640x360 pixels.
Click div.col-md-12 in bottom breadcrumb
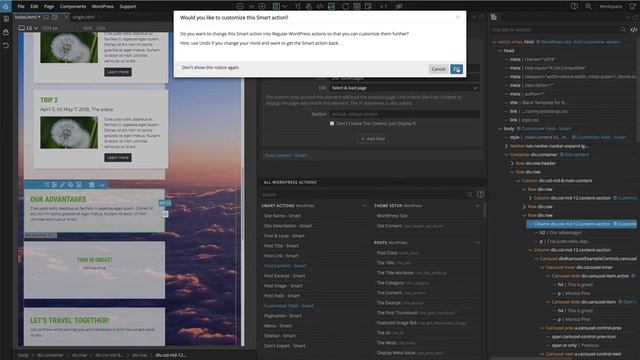(171, 355)
